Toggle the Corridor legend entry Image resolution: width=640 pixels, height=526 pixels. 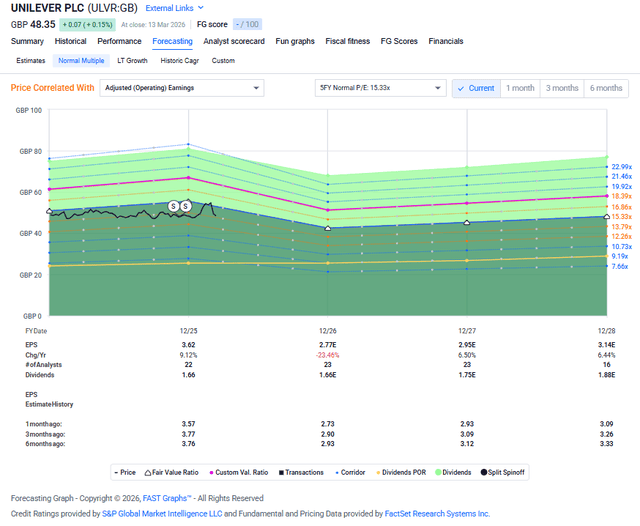[350, 473]
